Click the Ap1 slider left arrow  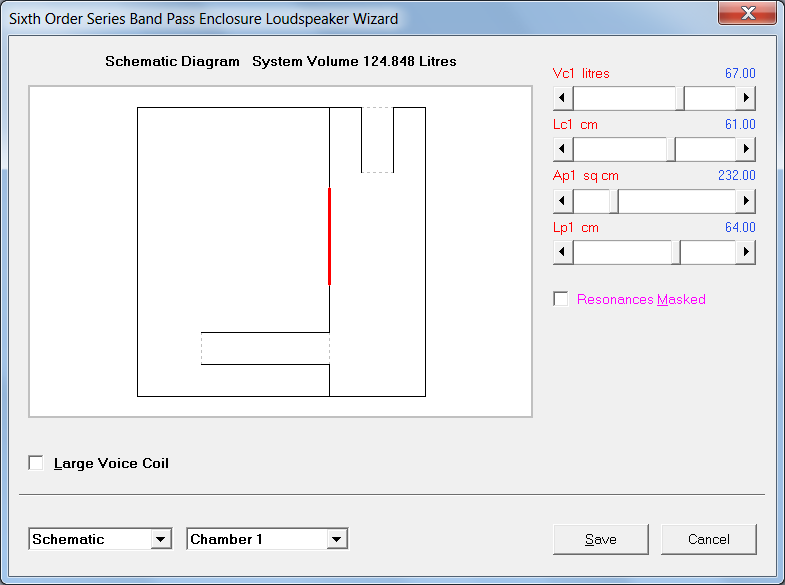click(563, 201)
